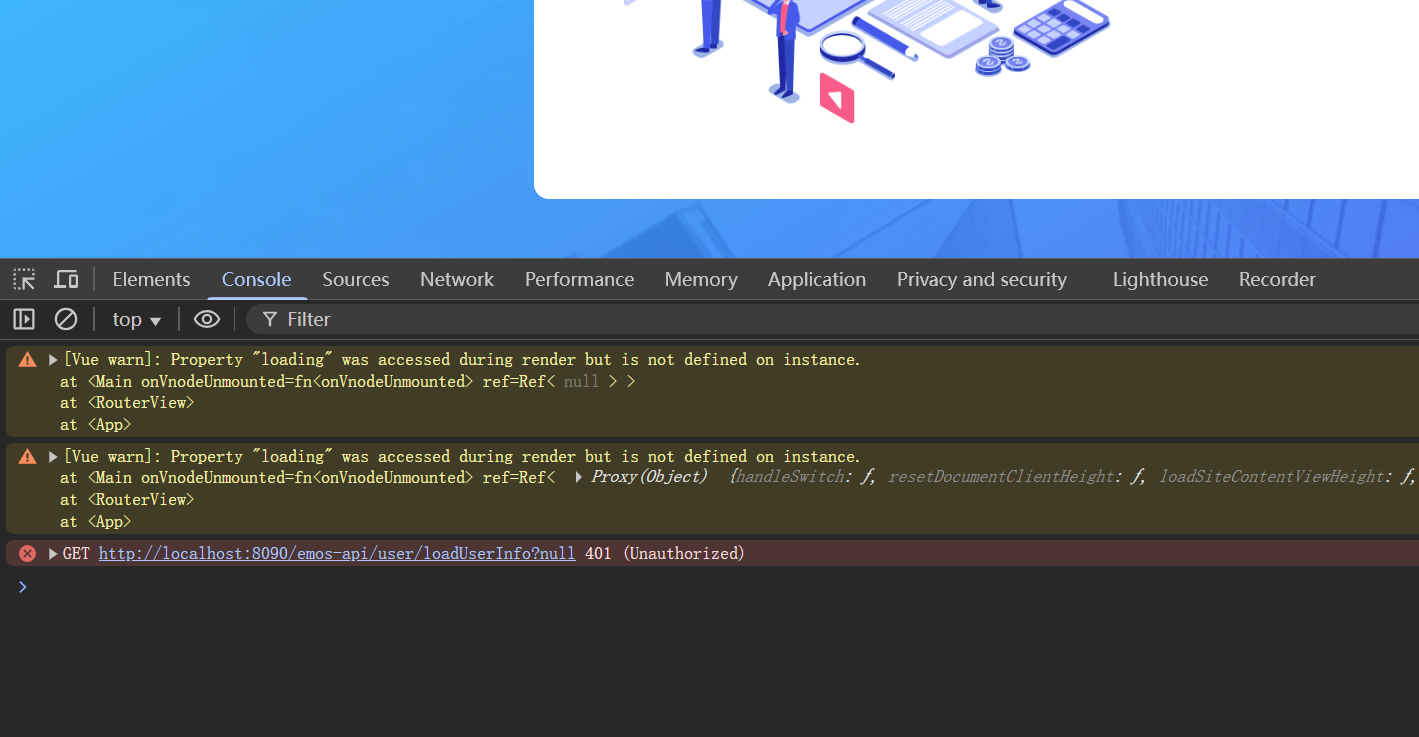This screenshot has width=1419, height=737.
Task: Switch to the Memory tab
Action: pyautogui.click(x=701, y=279)
